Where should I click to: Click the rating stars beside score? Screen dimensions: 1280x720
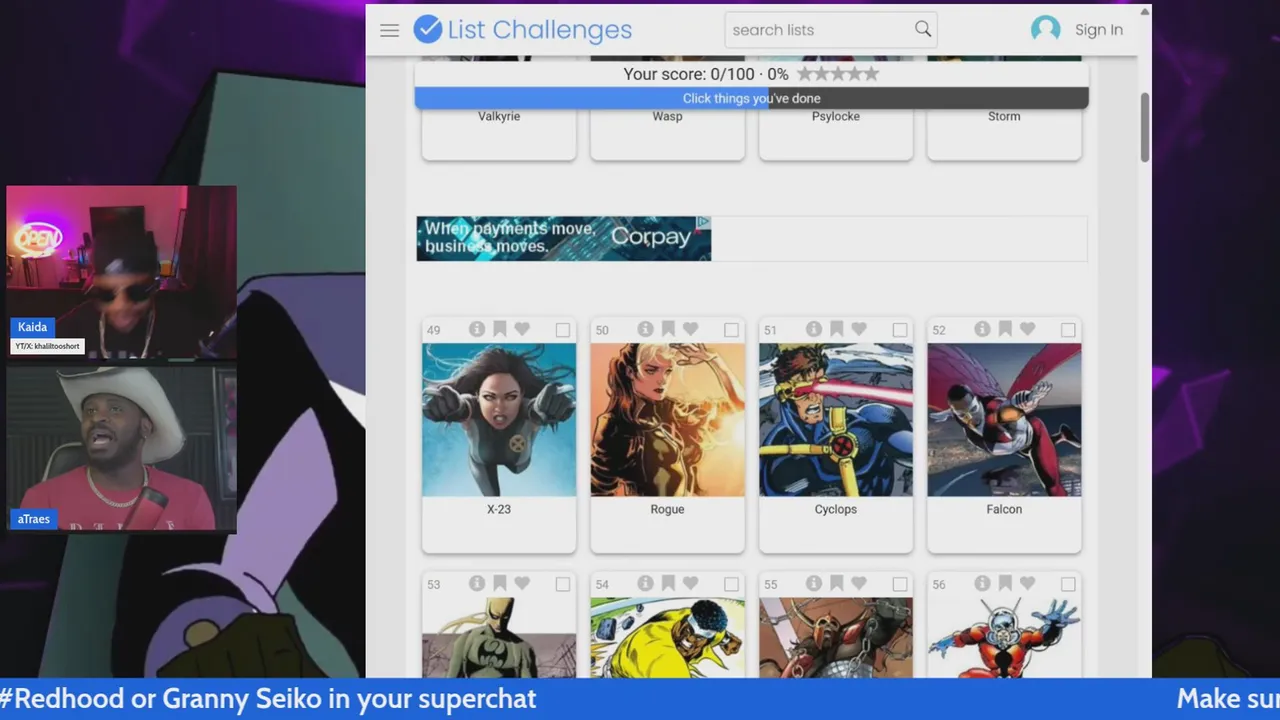tap(838, 74)
